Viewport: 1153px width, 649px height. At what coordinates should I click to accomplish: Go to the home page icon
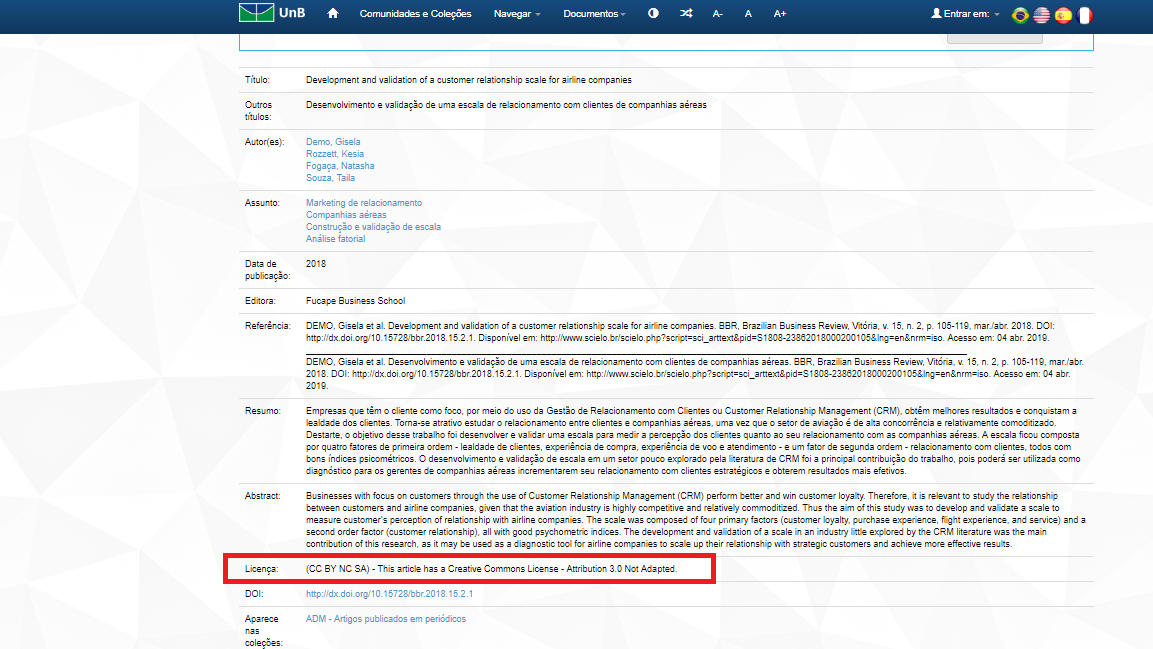(x=333, y=14)
